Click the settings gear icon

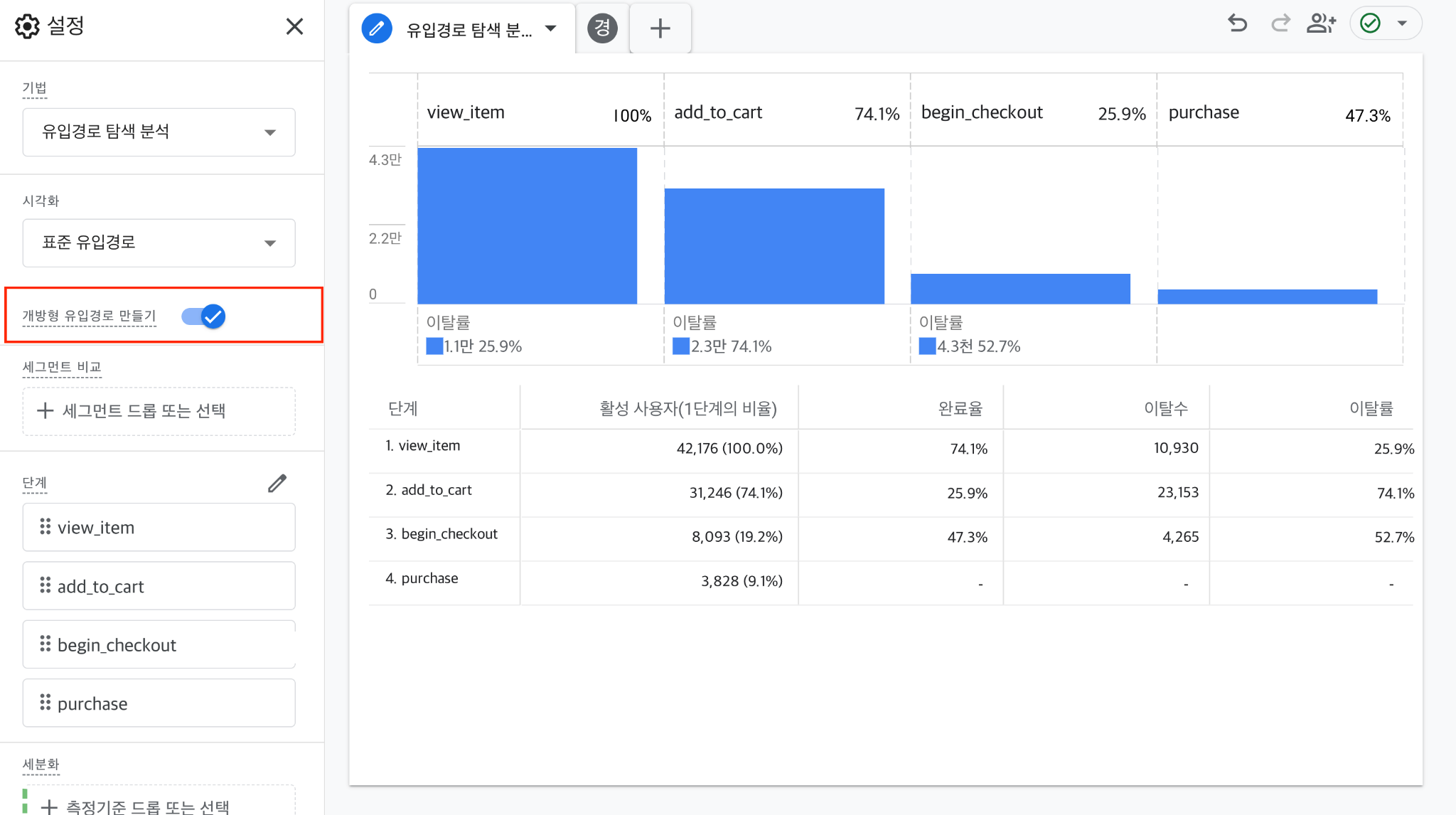27,26
